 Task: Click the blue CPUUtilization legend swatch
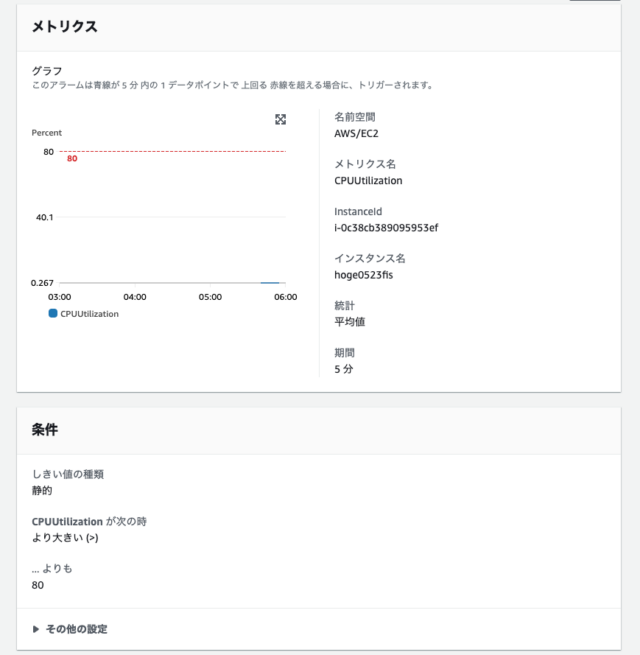tap(53, 313)
